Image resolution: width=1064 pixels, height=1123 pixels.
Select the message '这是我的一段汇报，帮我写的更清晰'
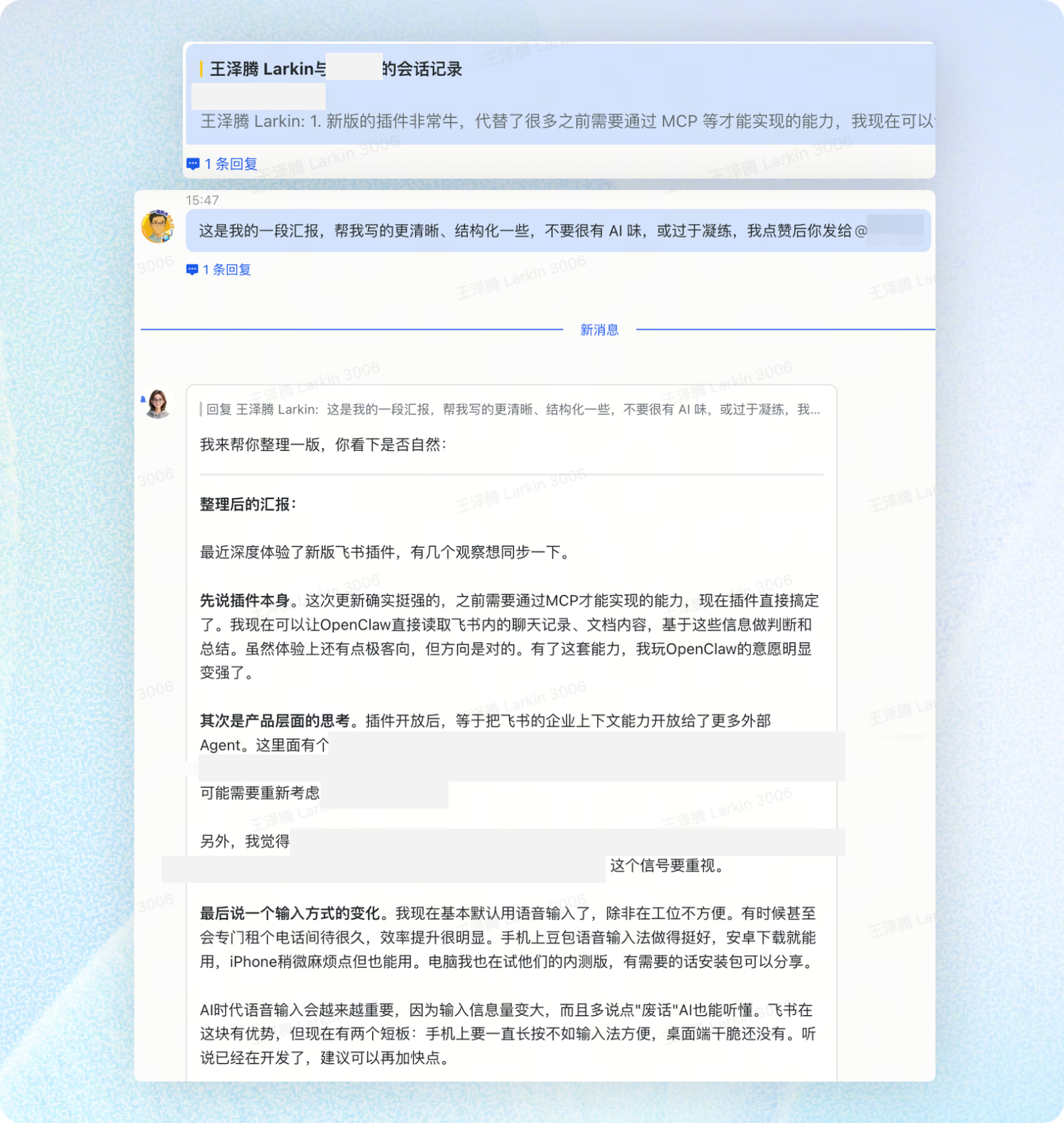click(x=558, y=231)
